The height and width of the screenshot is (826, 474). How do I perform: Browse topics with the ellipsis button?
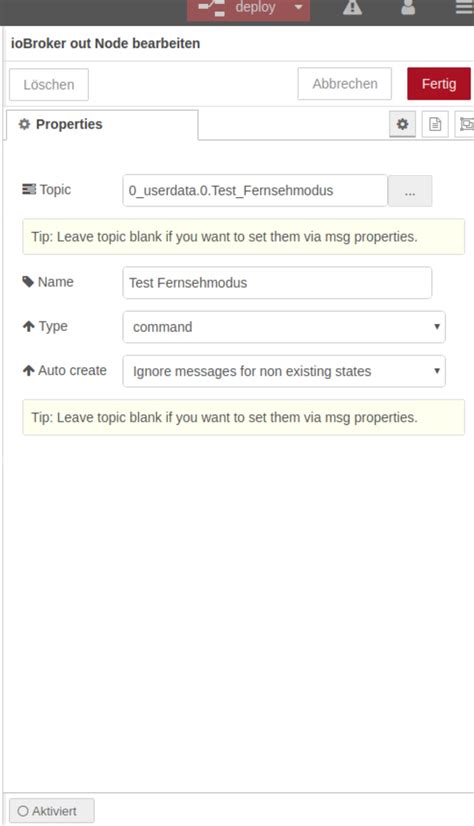(x=410, y=191)
